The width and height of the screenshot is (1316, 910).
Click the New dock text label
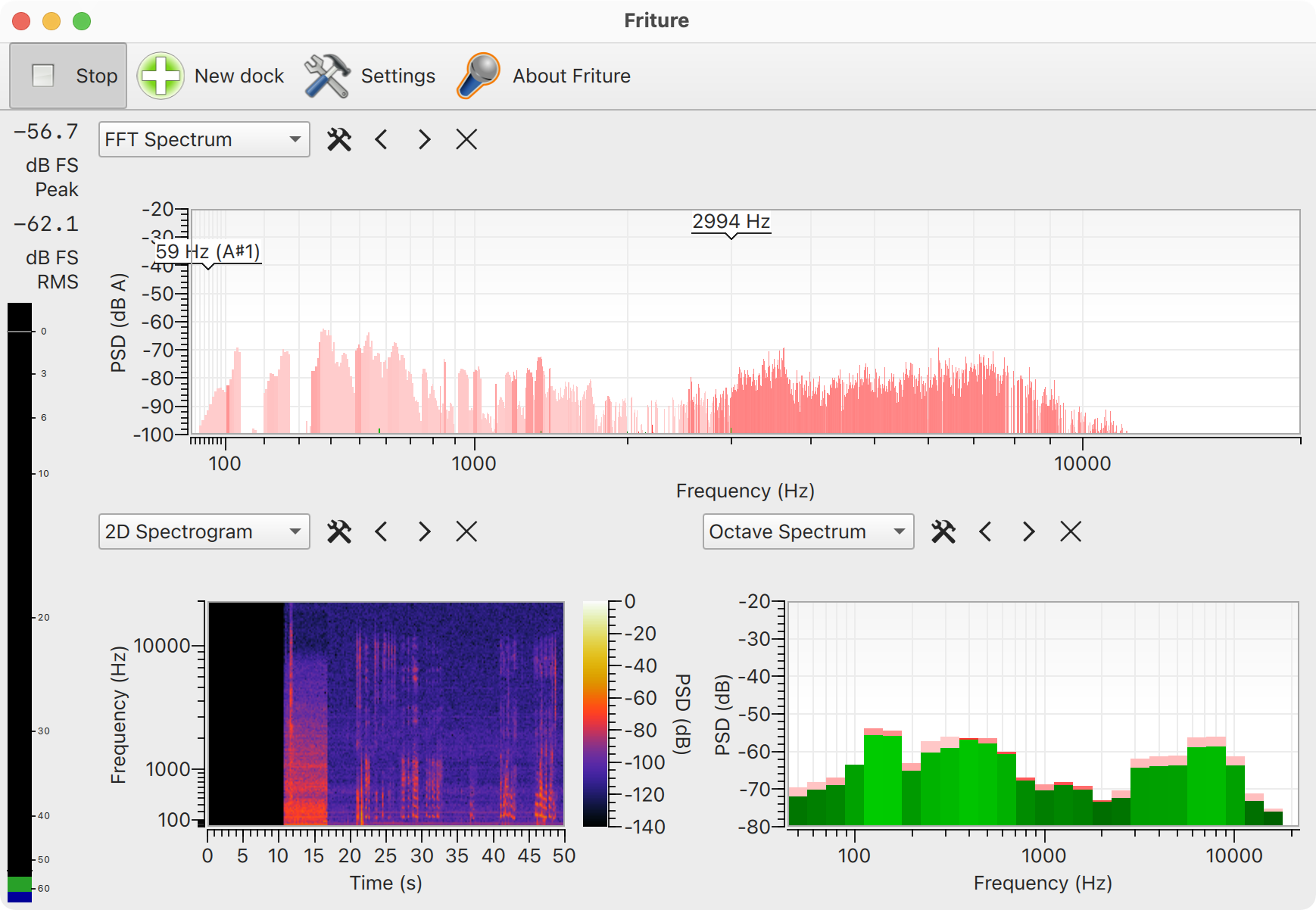pyautogui.click(x=239, y=76)
